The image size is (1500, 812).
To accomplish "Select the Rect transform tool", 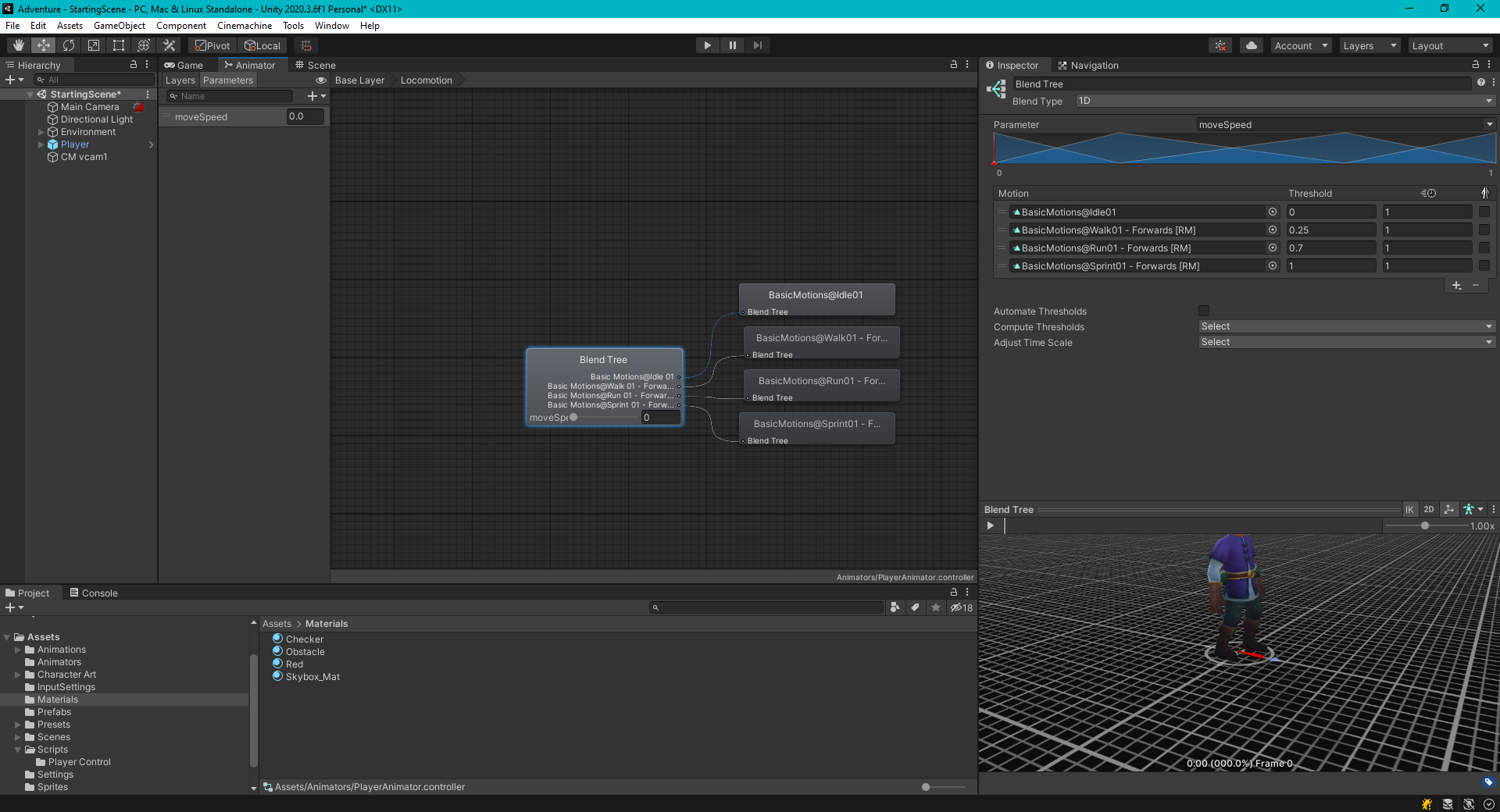I will pos(119,45).
